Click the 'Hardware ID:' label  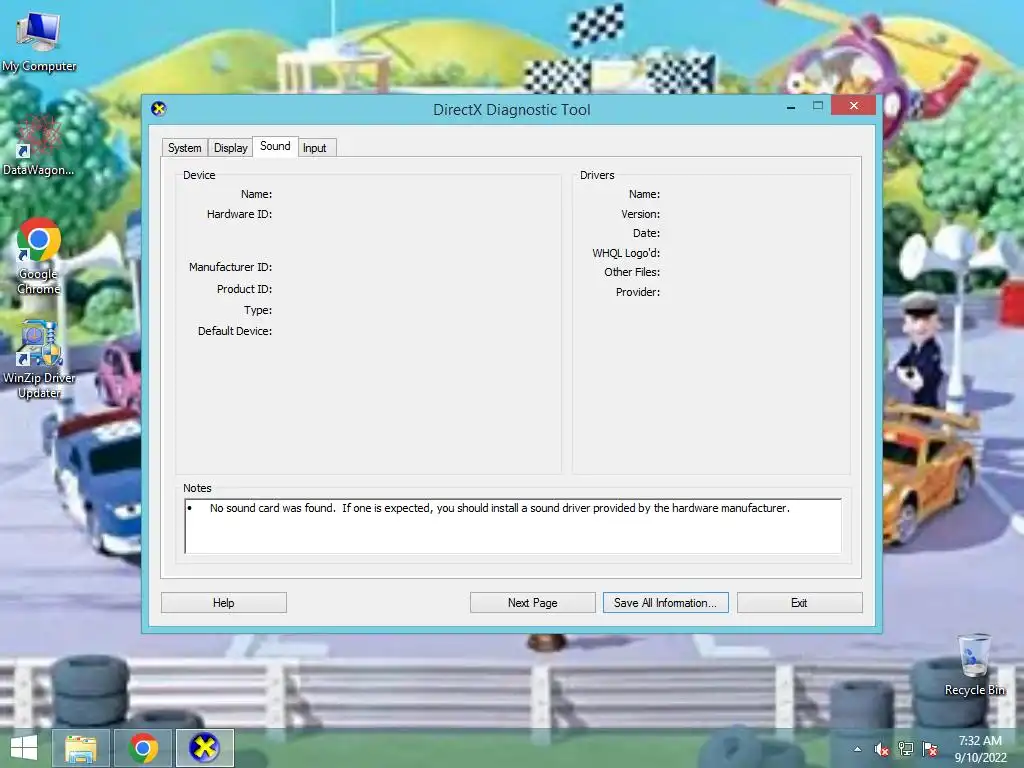pos(239,214)
